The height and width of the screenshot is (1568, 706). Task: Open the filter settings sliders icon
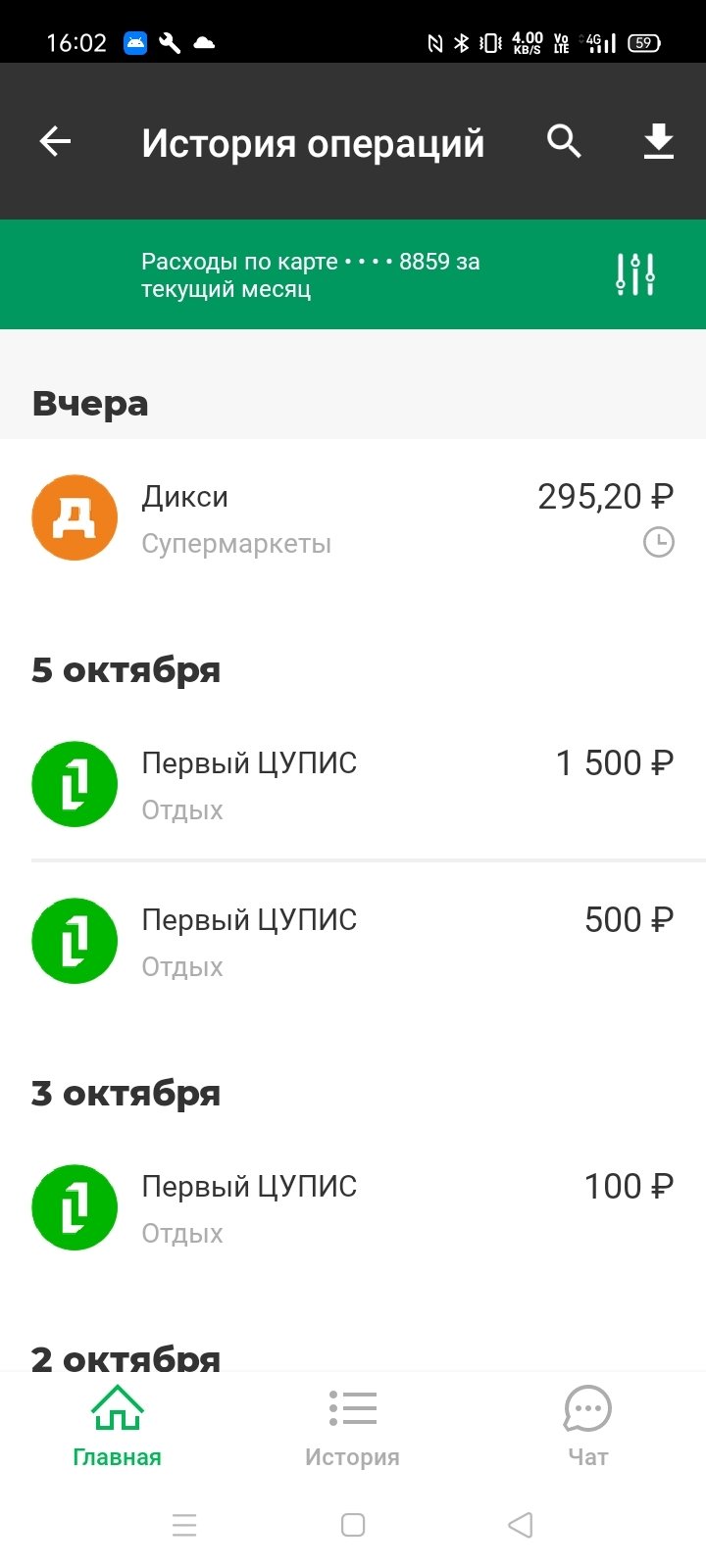(635, 274)
